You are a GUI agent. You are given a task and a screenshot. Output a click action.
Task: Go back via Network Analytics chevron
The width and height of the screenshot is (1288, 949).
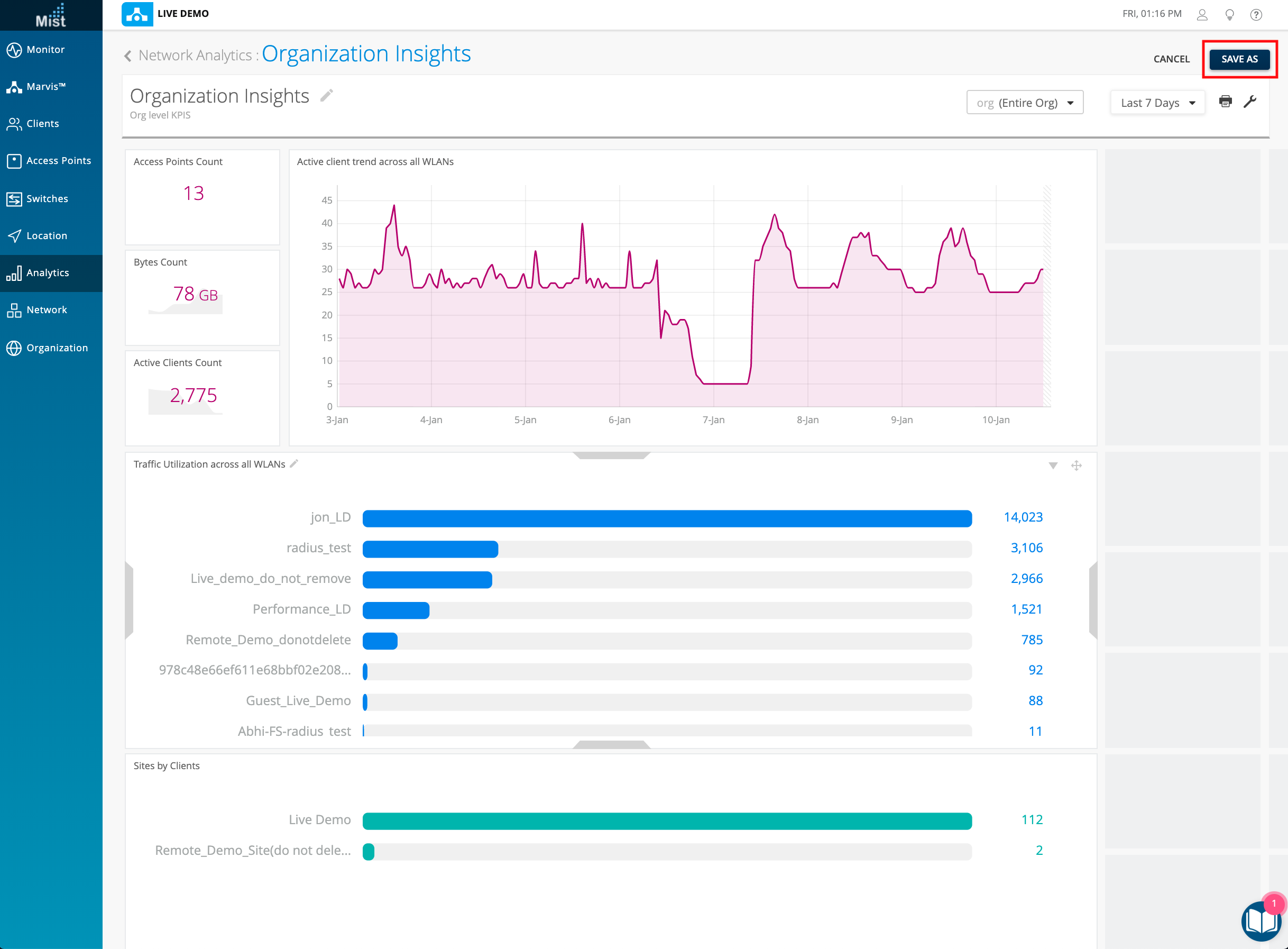coord(127,56)
